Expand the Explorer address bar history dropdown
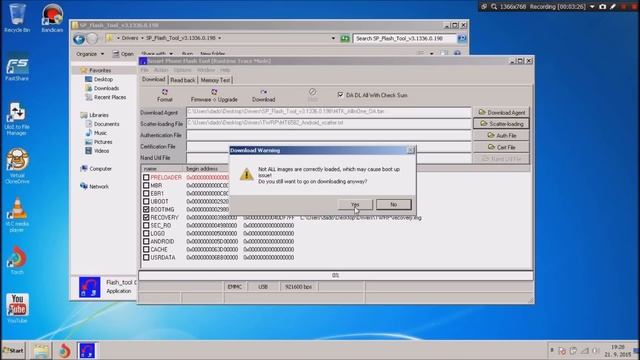The height and width of the screenshot is (360, 640). (333, 38)
